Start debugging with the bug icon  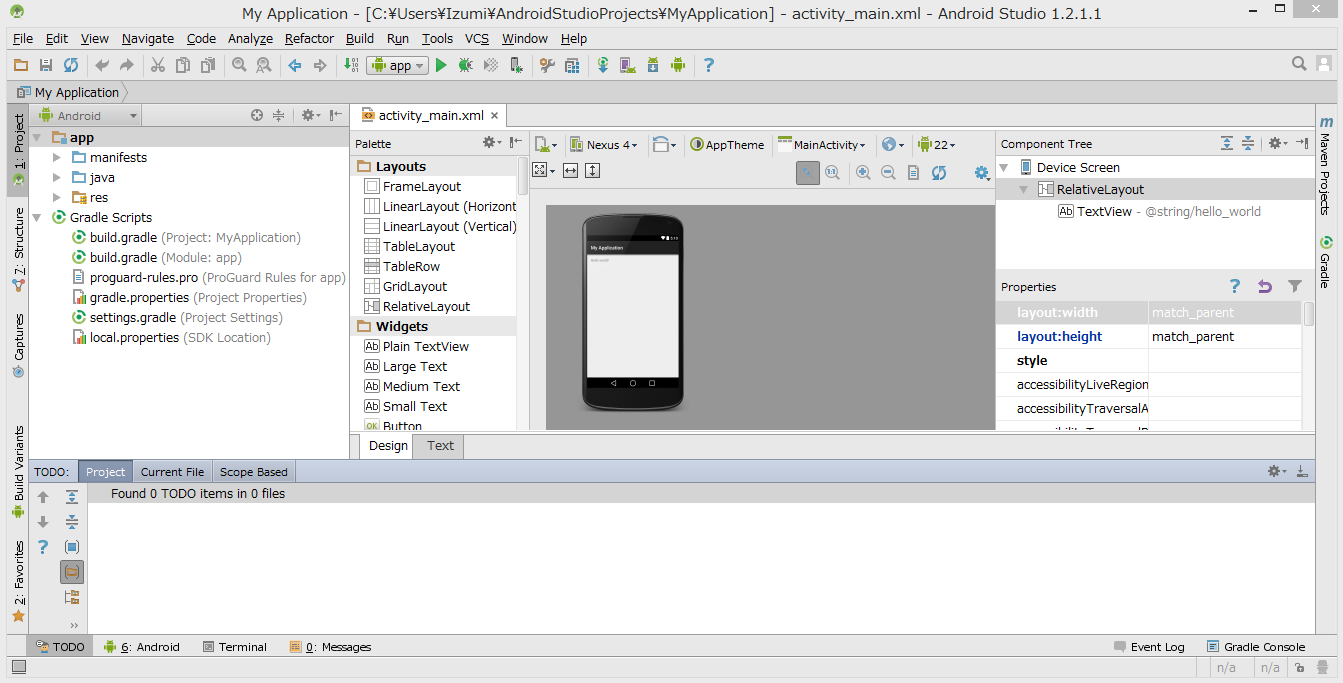466,65
